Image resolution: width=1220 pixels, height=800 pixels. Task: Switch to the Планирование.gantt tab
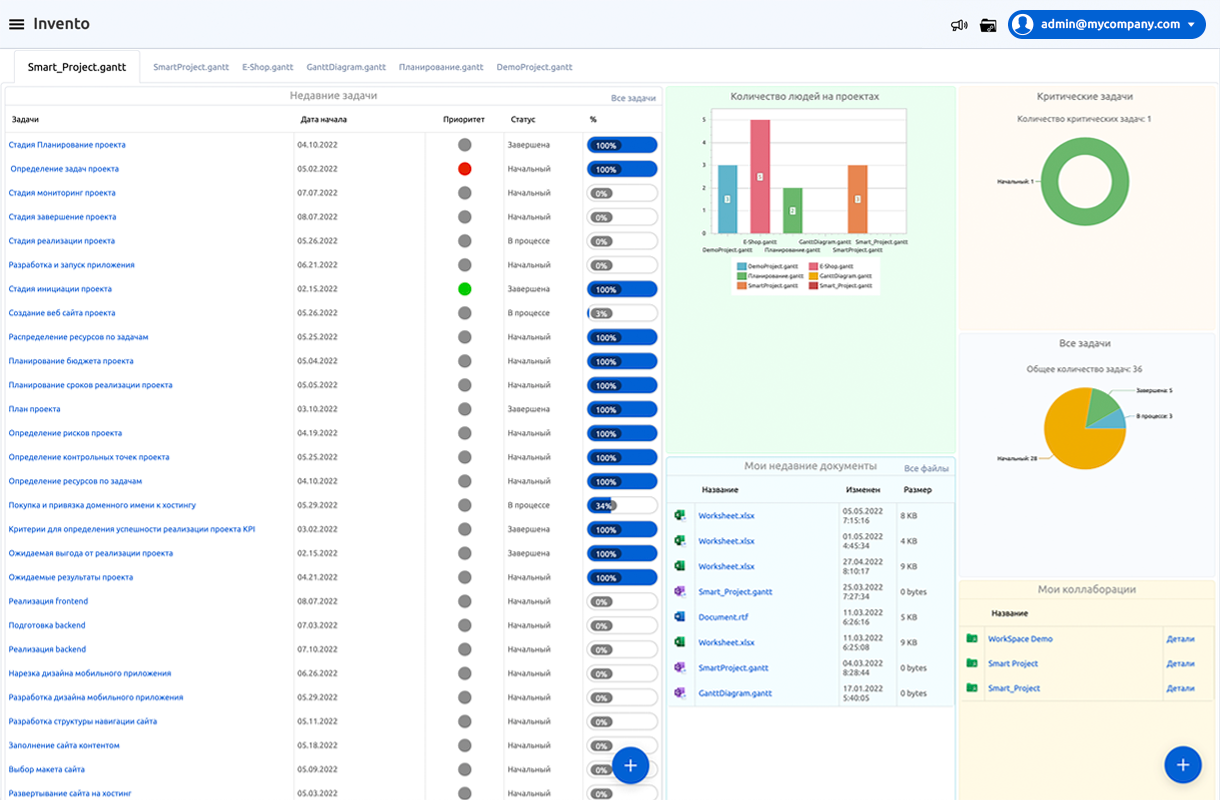pos(440,67)
